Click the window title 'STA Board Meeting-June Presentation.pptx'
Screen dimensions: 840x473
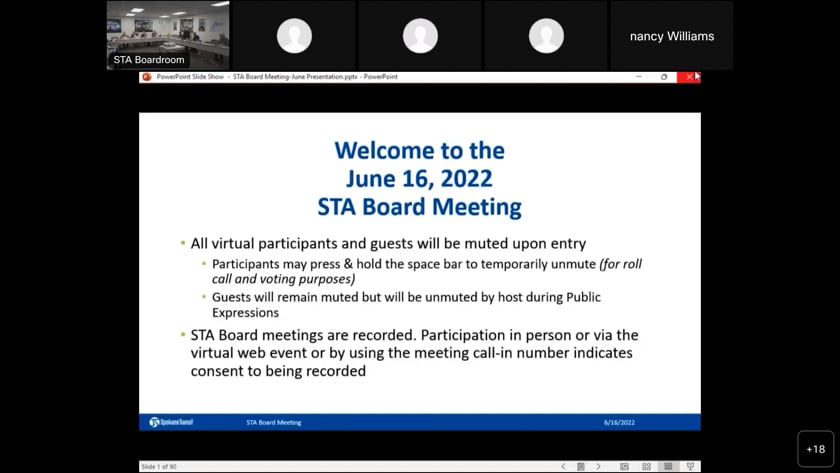pos(295,77)
